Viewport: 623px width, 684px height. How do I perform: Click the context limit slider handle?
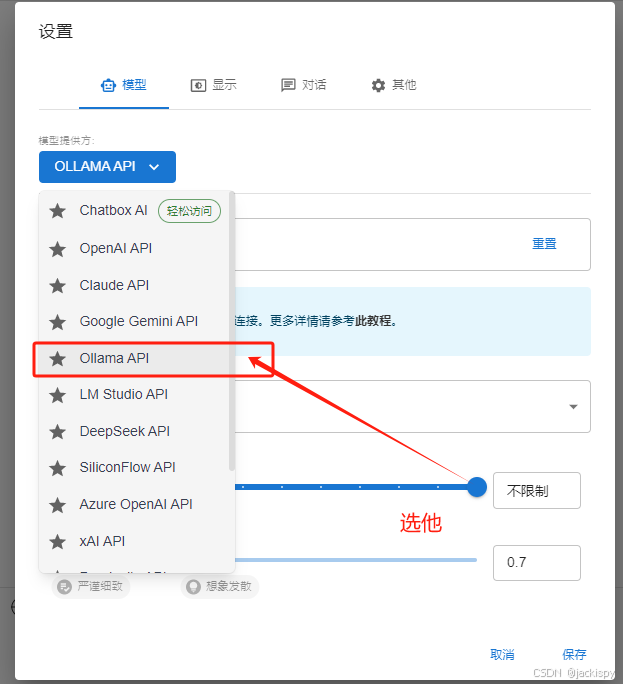[x=477, y=487]
